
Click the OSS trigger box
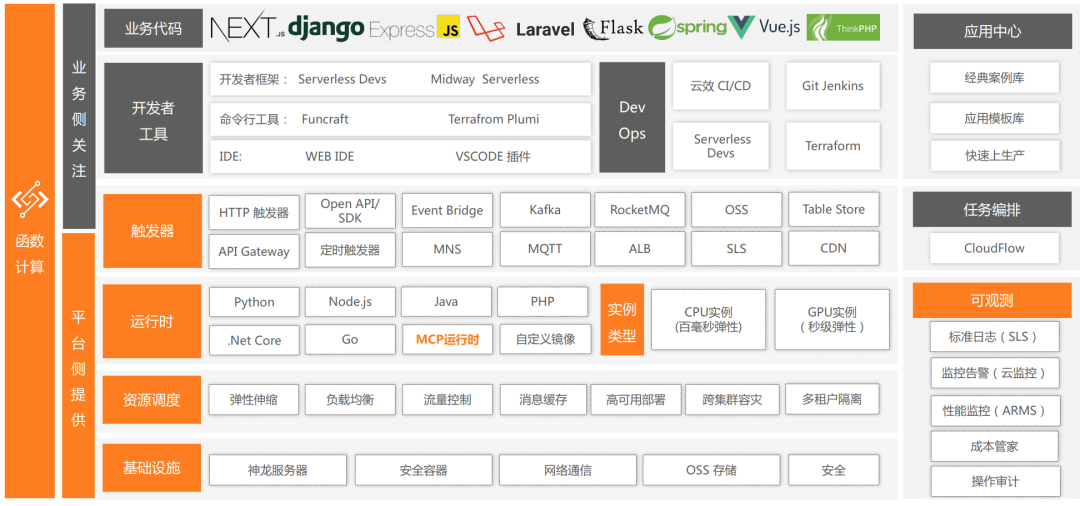[x=736, y=210]
